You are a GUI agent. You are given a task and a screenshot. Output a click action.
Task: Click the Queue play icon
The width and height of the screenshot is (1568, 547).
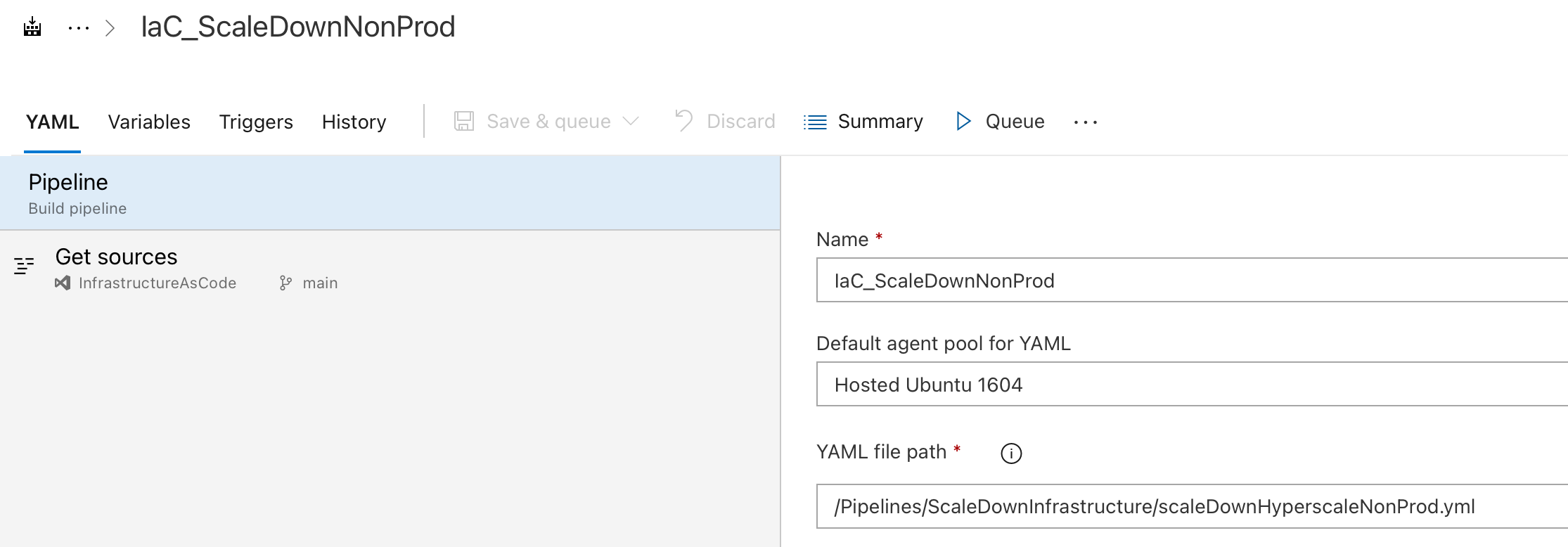pyautogui.click(x=964, y=121)
